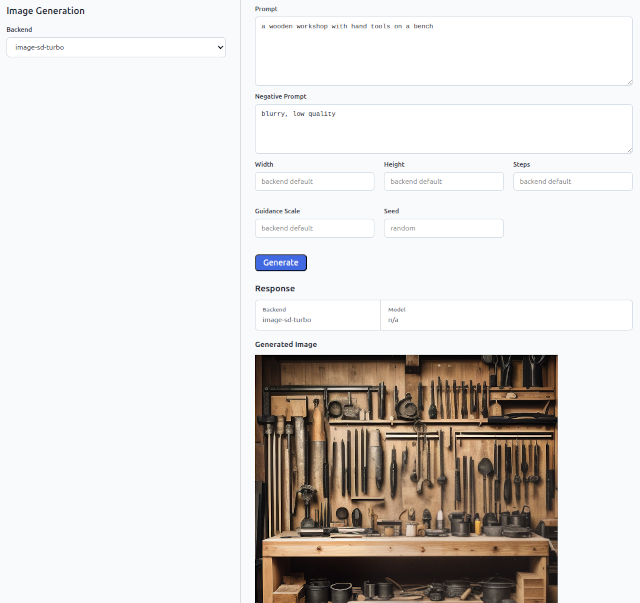Click the Negative Prompt label
640x603 pixels.
pyautogui.click(x=280, y=96)
